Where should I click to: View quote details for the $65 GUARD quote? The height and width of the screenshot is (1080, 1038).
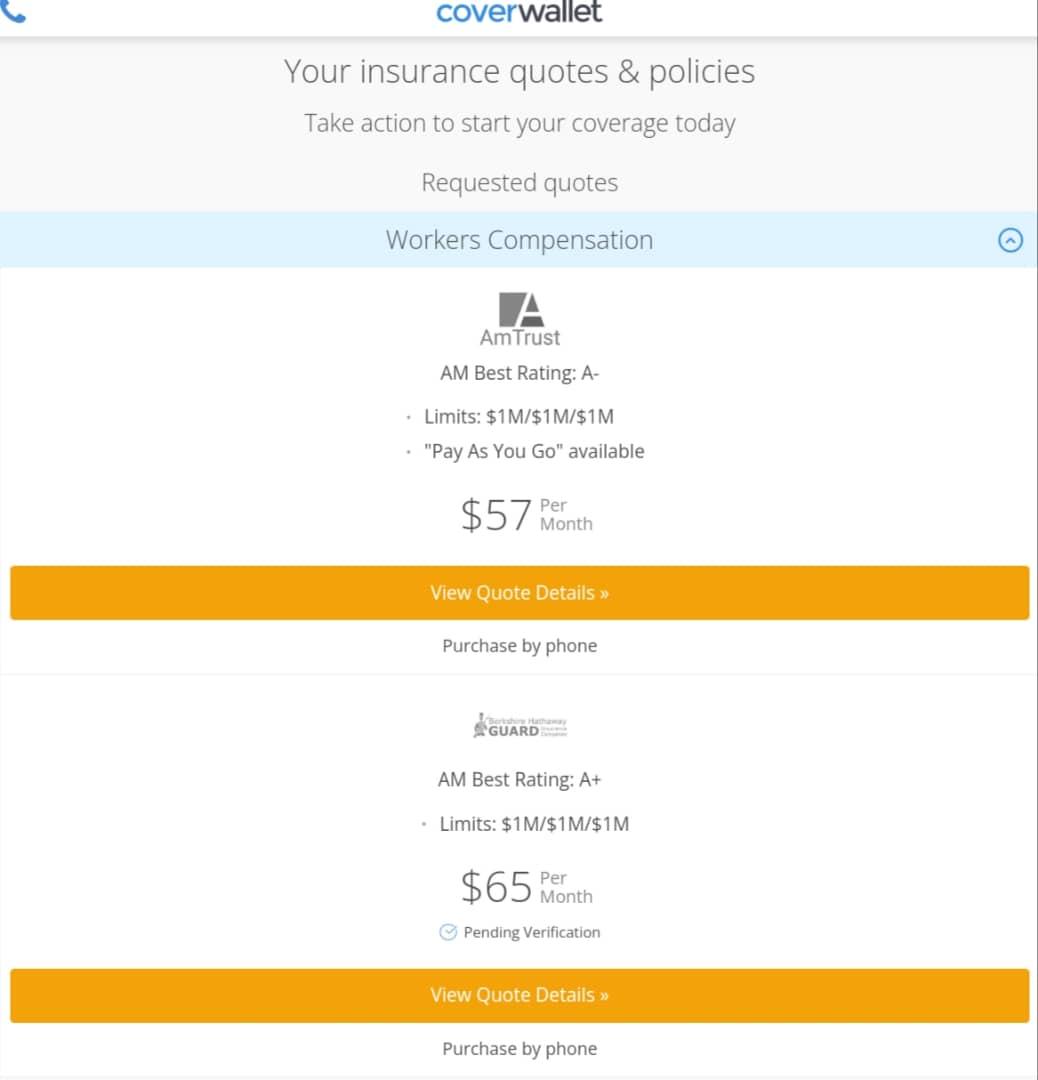coord(519,995)
